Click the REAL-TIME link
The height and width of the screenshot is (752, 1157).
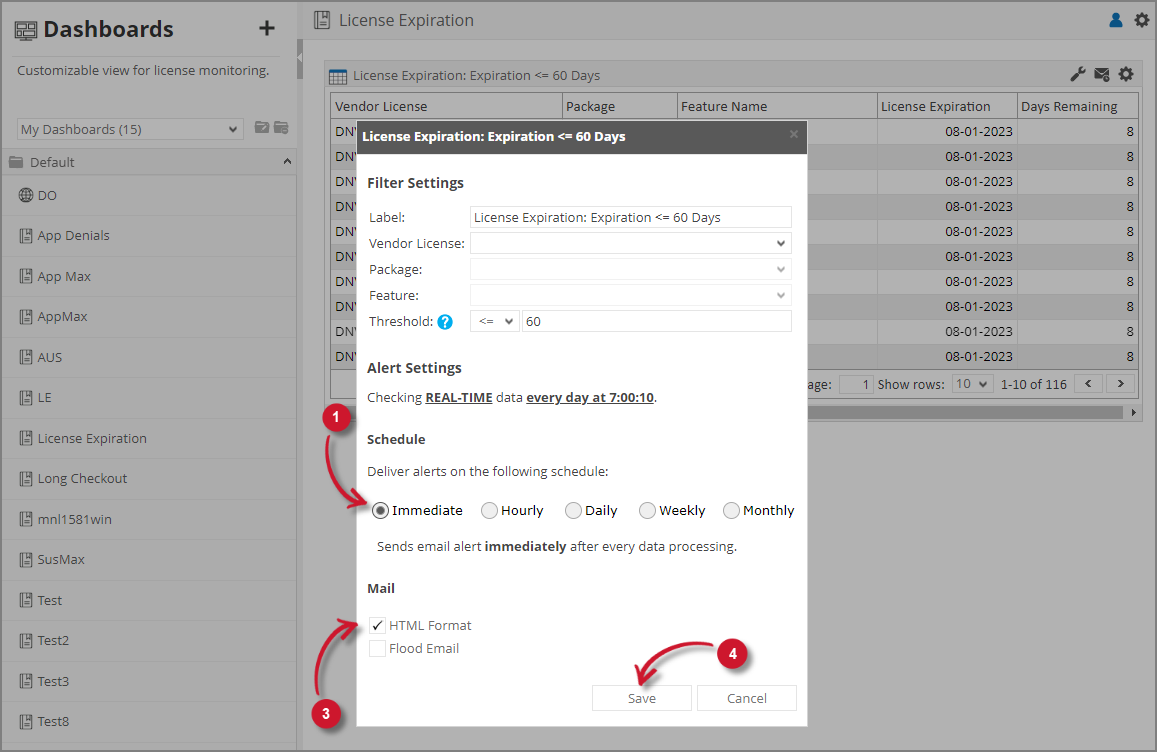pos(459,398)
